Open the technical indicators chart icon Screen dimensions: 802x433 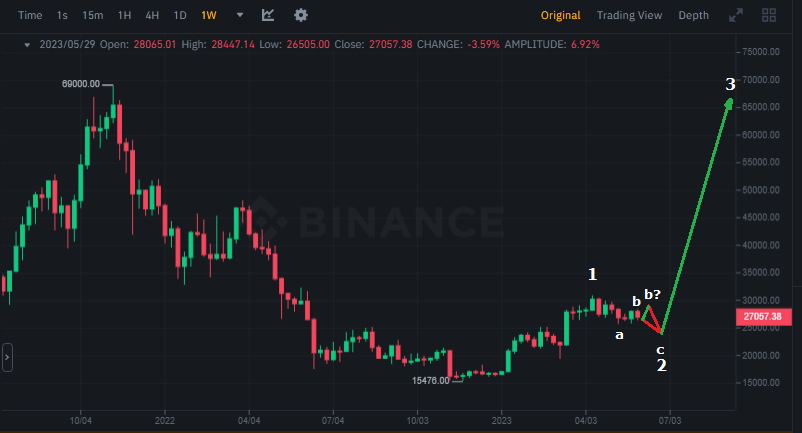[268, 15]
